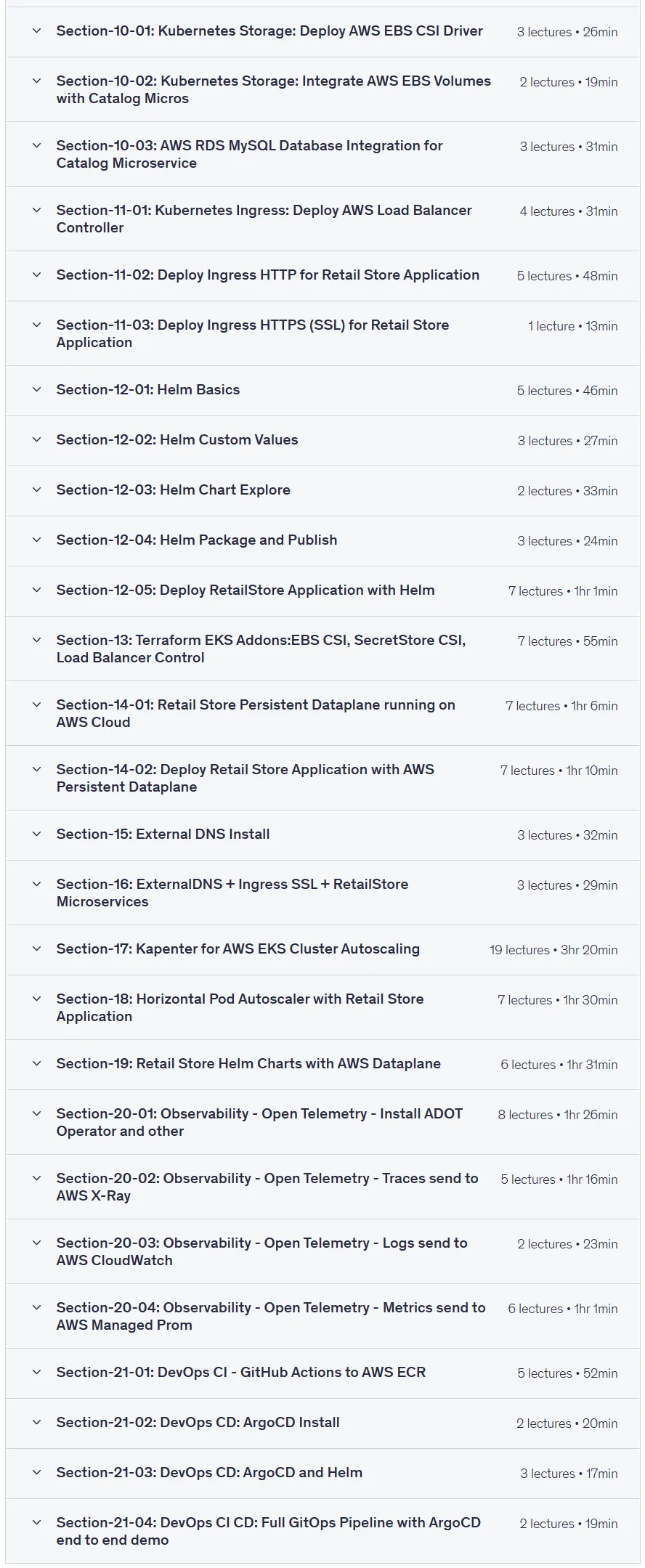Expand Section-12-01 Helm Basics chevron
The width and height of the screenshot is (645, 1568).
pos(36,390)
